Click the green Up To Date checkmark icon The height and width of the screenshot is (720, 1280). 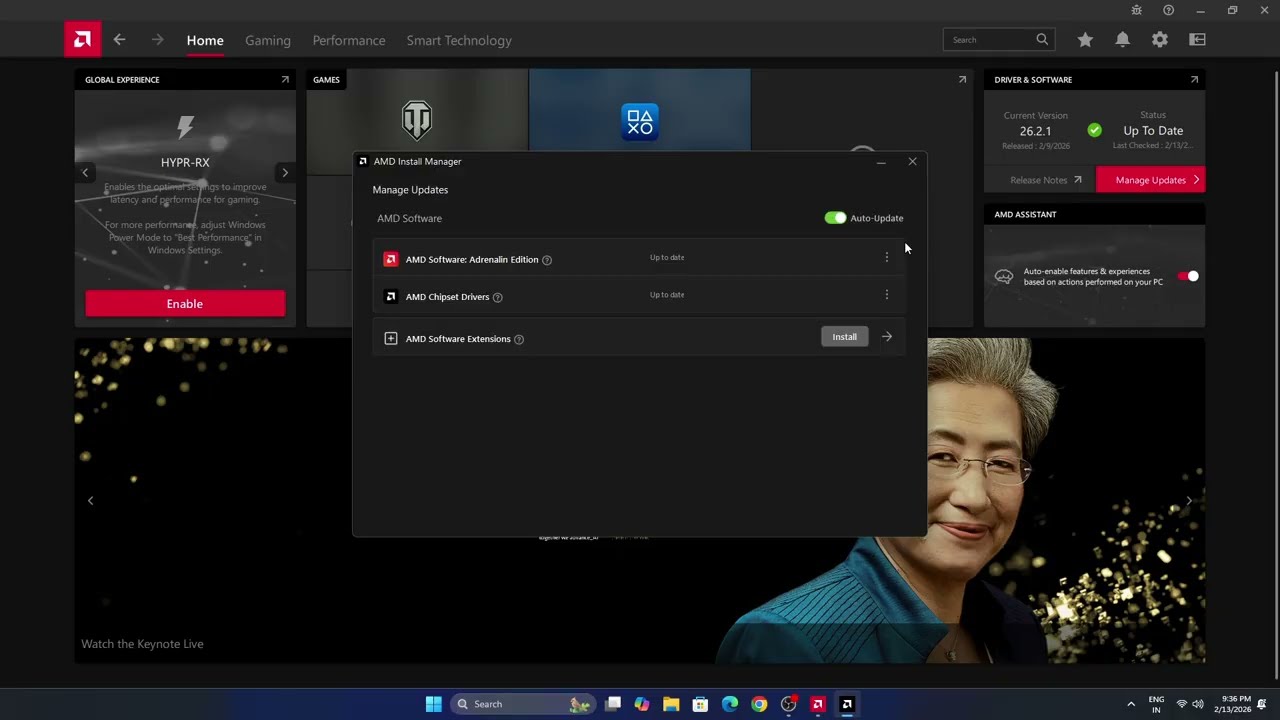[x=1095, y=130]
